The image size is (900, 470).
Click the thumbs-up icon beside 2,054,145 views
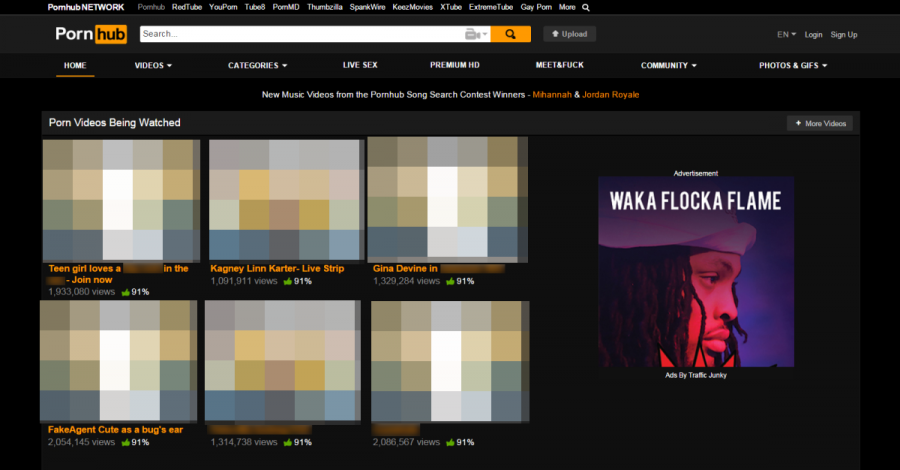125,442
